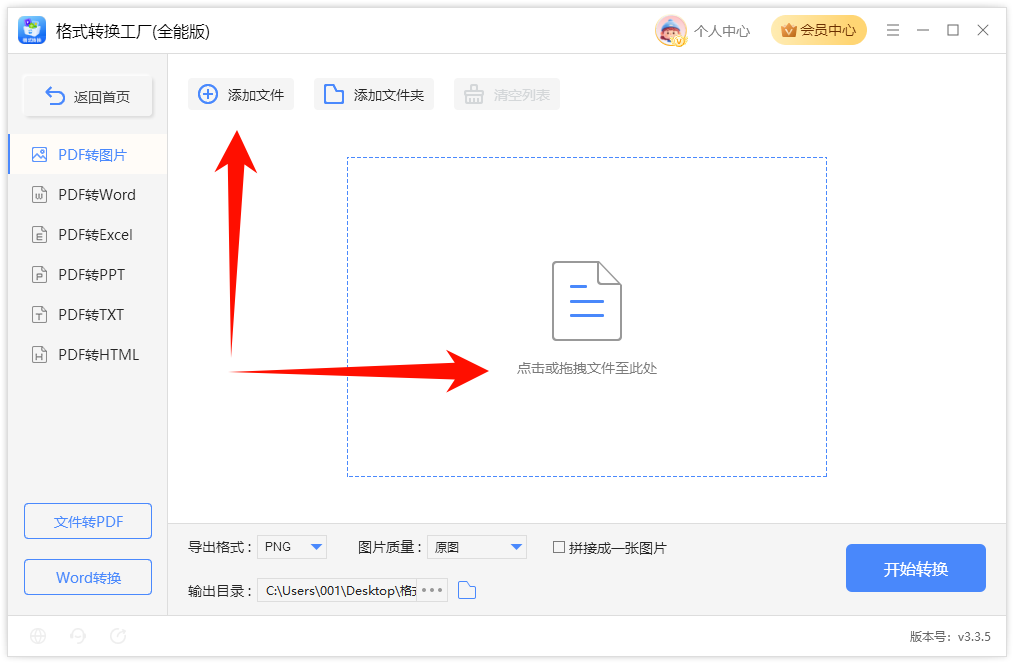Select PDF转HTML in sidebar
The width and height of the screenshot is (1014, 664).
coord(88,355)
